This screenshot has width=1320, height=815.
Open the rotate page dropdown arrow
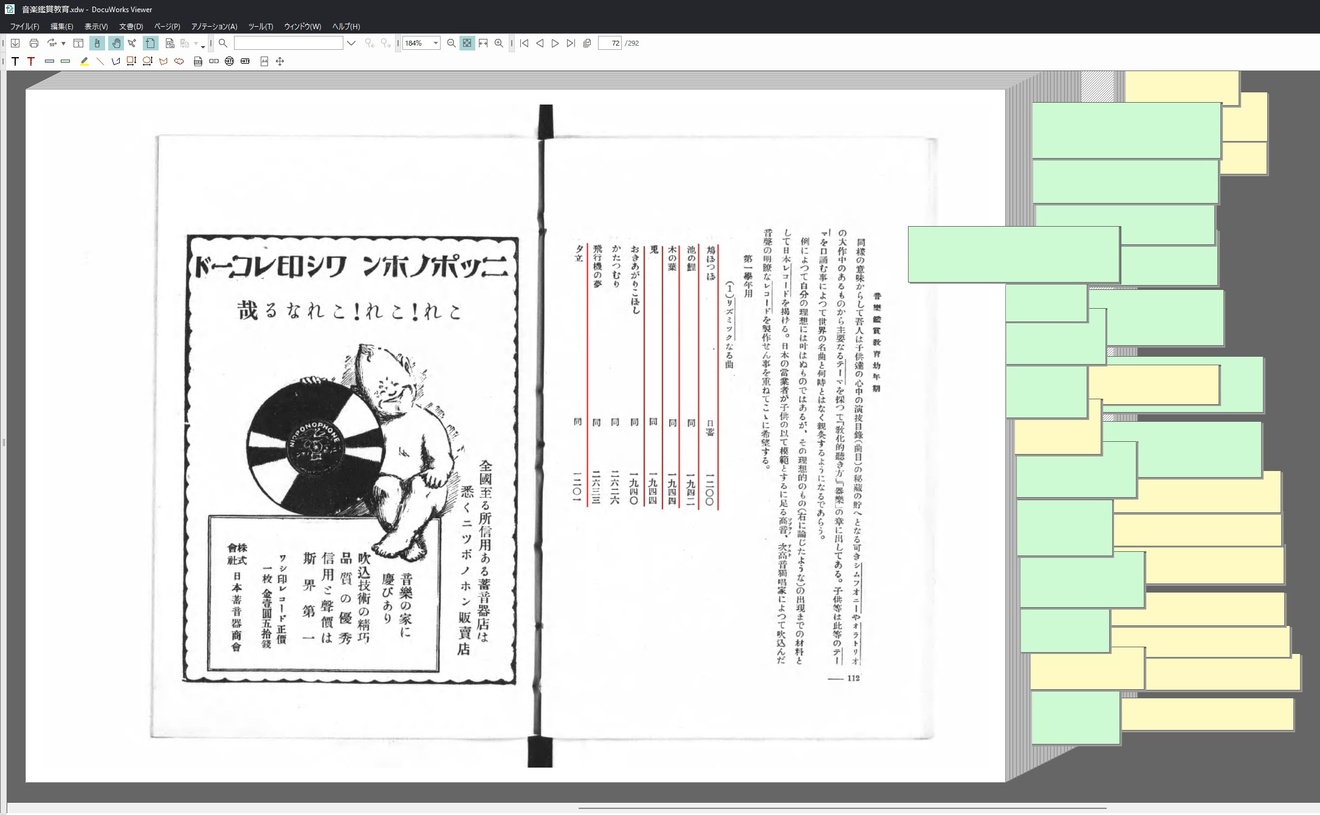click(x=63, y=43)
